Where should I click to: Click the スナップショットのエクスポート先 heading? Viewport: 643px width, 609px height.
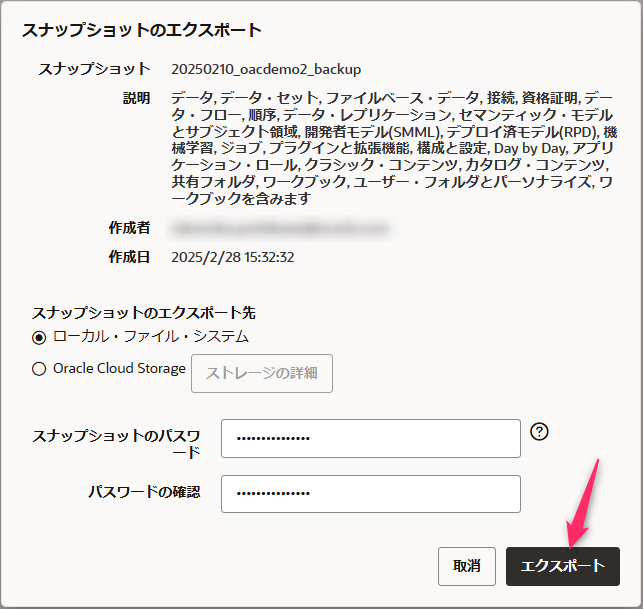click(x=144, y=313)
